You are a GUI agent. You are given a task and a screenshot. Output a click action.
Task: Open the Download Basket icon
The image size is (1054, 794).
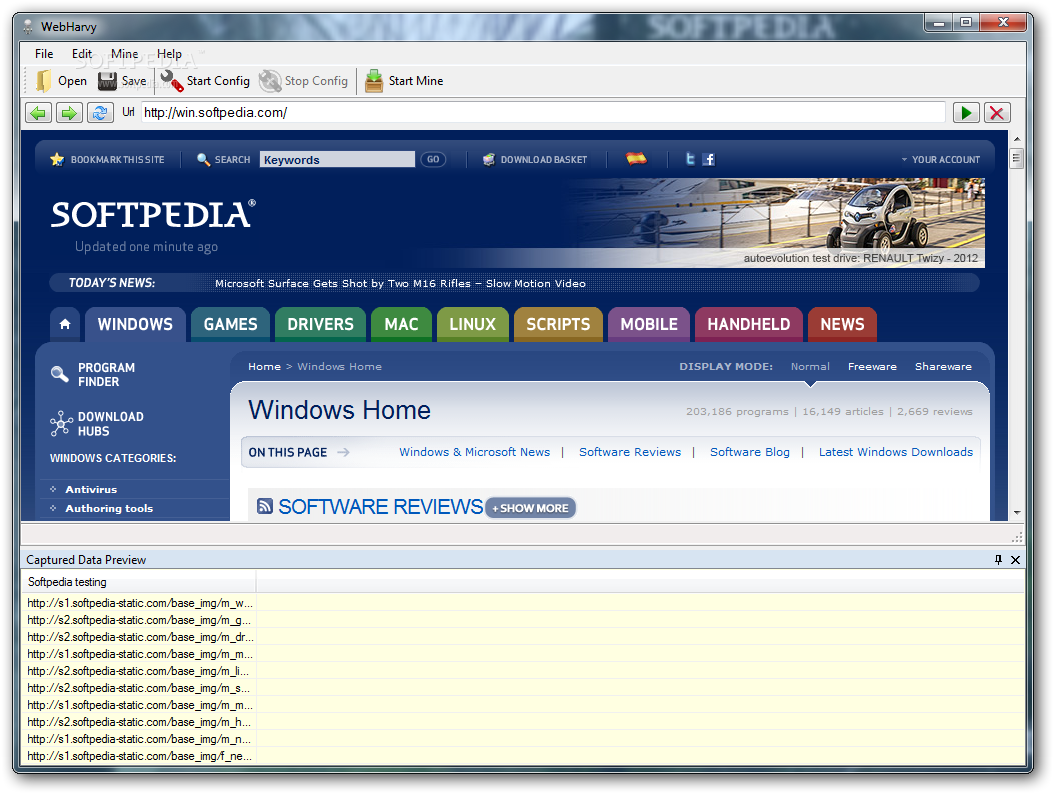(x=489, y=159)
